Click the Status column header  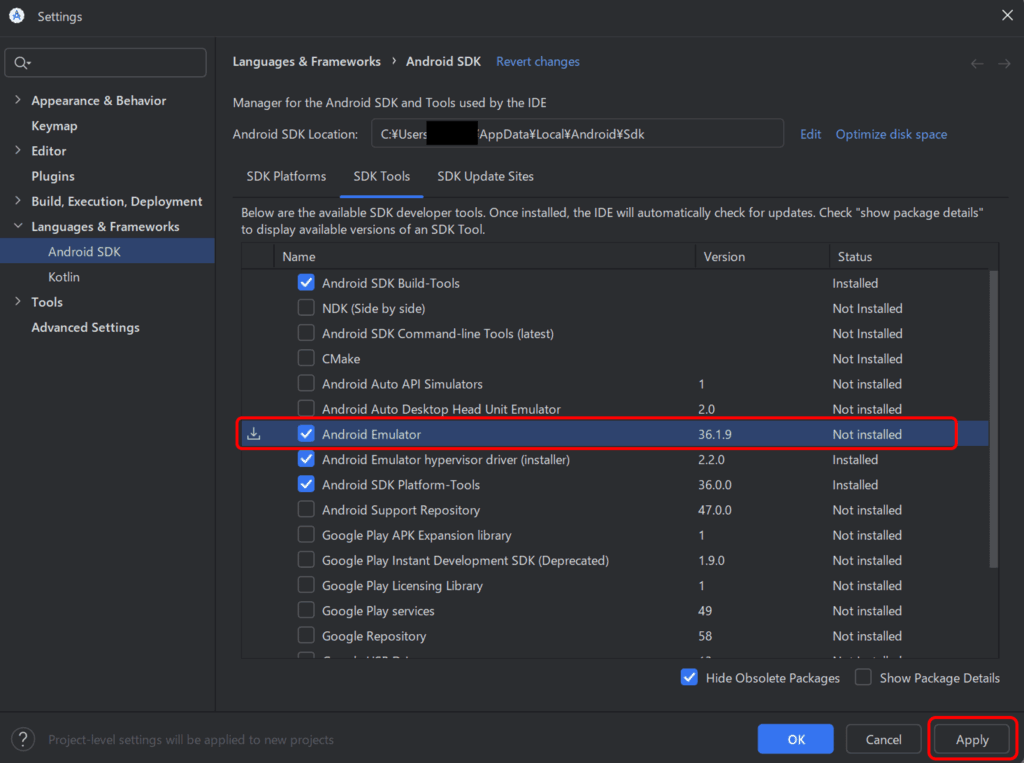913,257
